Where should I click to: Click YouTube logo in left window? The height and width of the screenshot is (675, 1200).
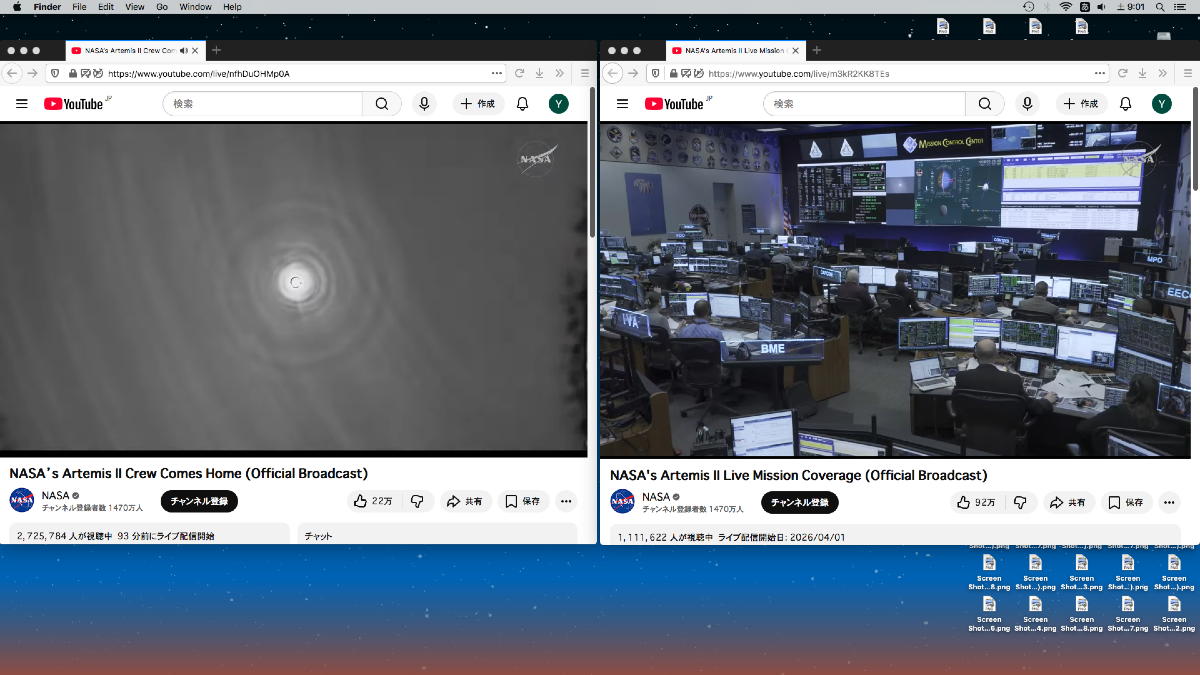(75, 104)
